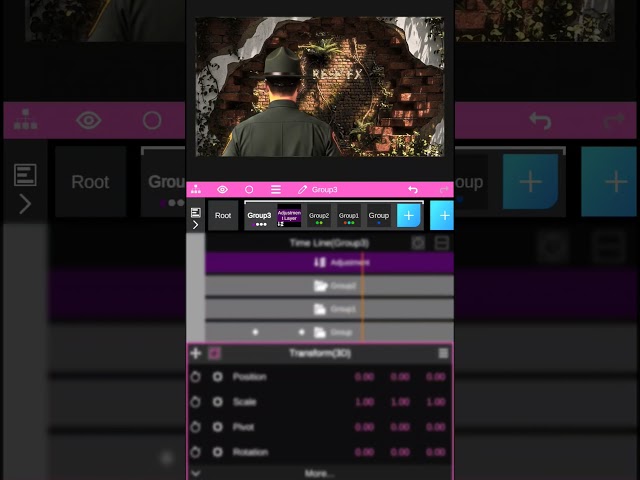This screenshot has width=640, height=480.
Task: Select the Adjustment Layer tile
Action: coord(289,216)
